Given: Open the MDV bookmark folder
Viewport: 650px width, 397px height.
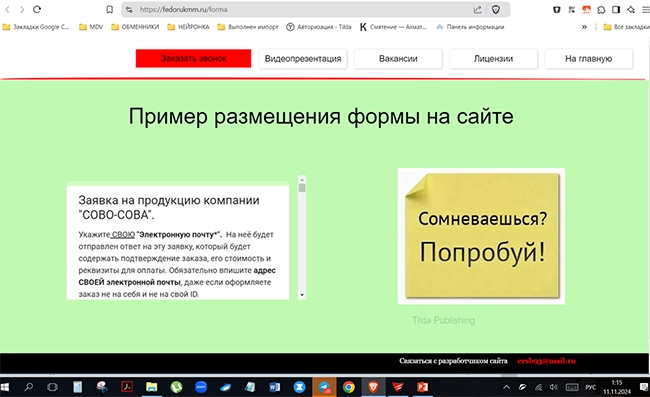Looking at the screenshot, I should coord(91,27).
